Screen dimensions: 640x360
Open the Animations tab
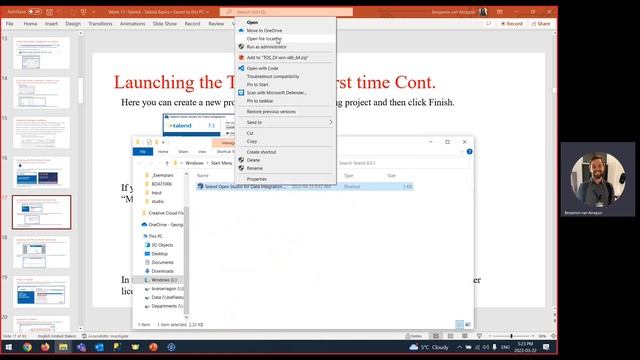(x=132, y=24)
